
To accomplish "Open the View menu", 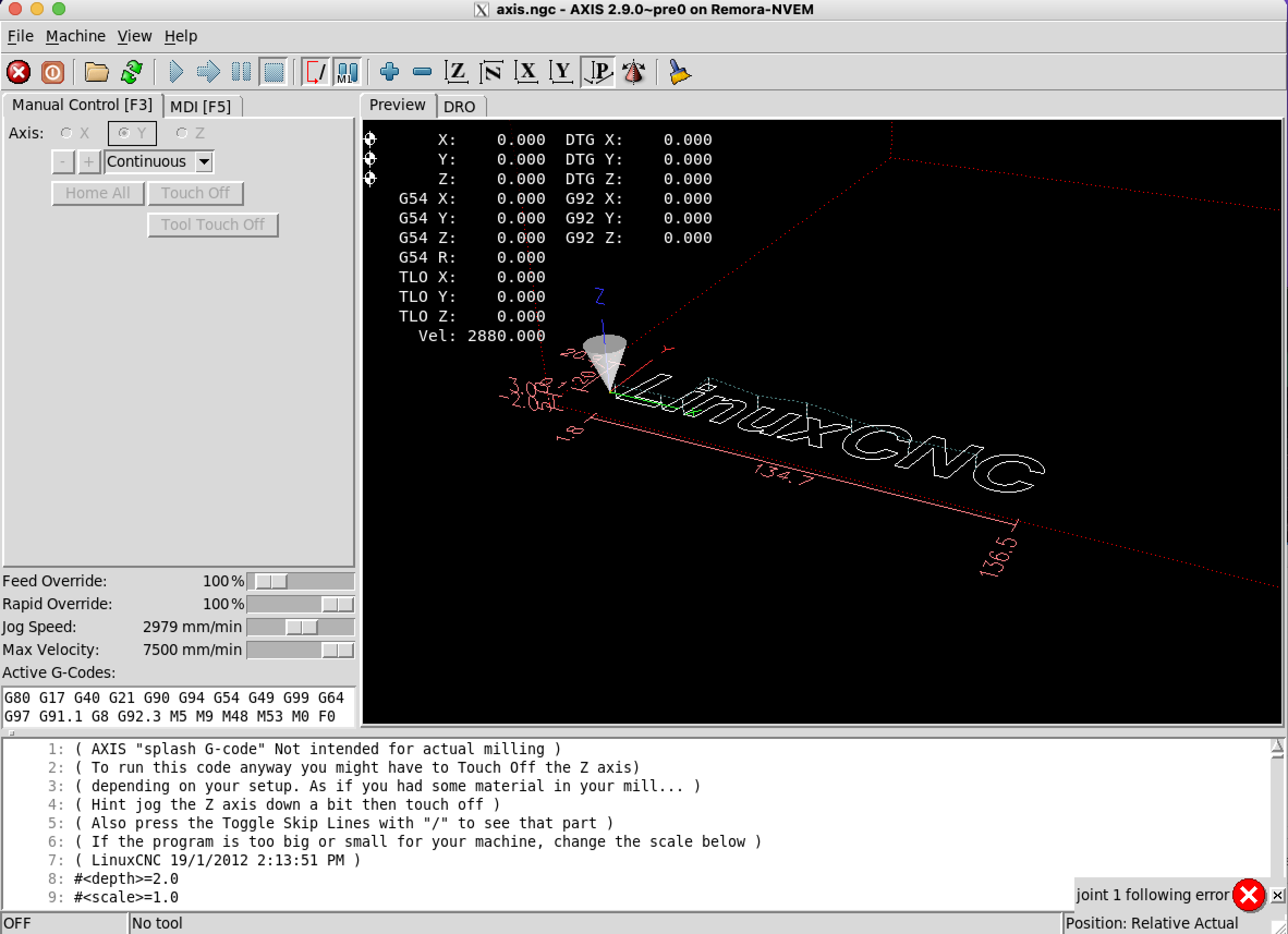I will (135, 37).
